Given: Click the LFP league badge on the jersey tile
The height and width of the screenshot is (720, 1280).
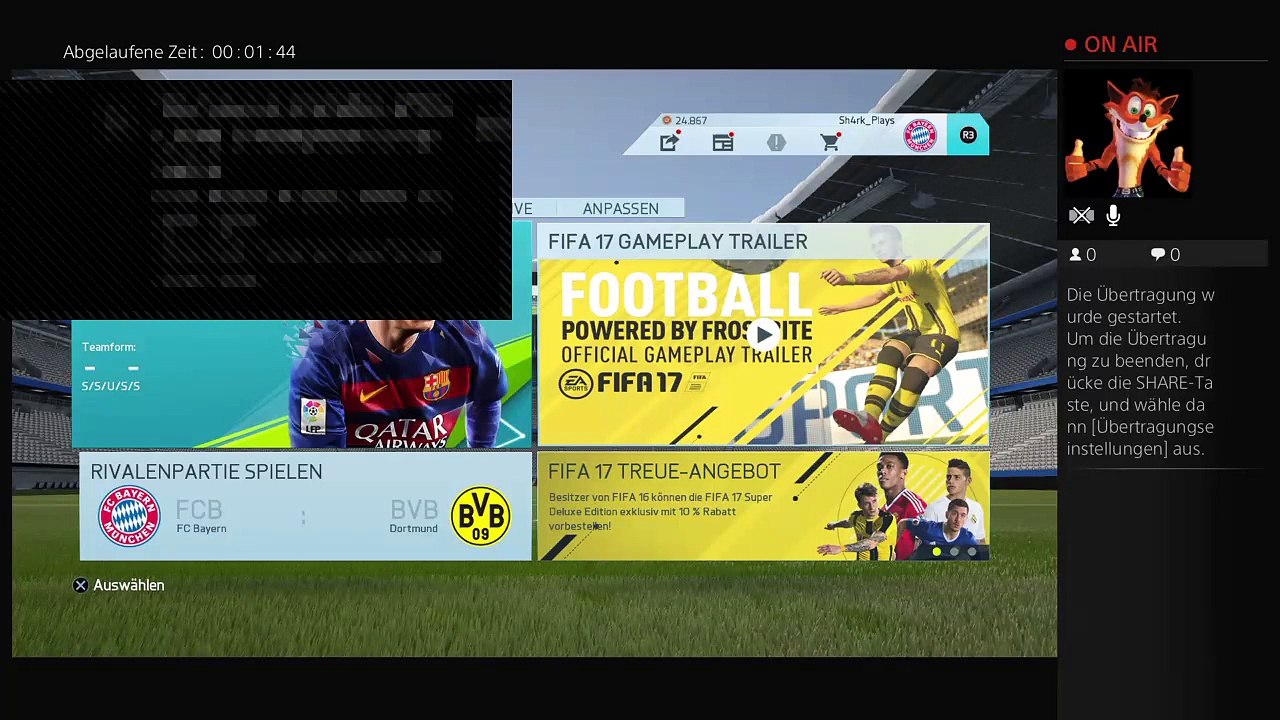Looking at the screenshot, I should (x=313, y=416).
